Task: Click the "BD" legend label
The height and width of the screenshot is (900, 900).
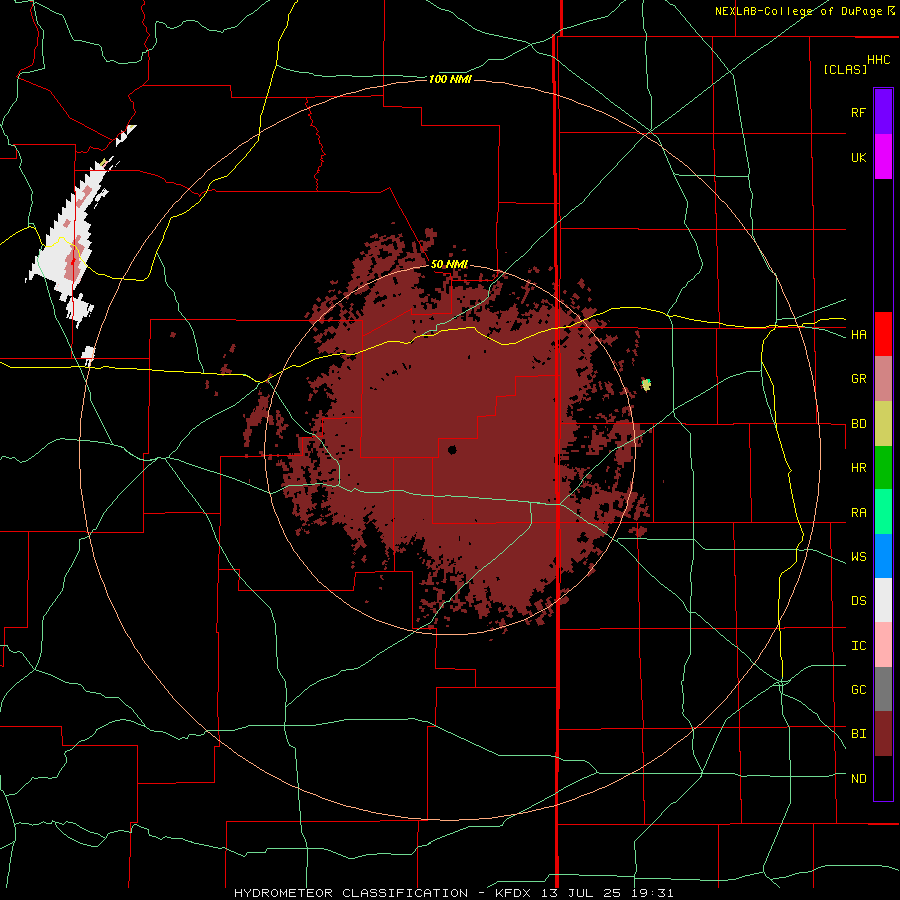Action: 859,424
